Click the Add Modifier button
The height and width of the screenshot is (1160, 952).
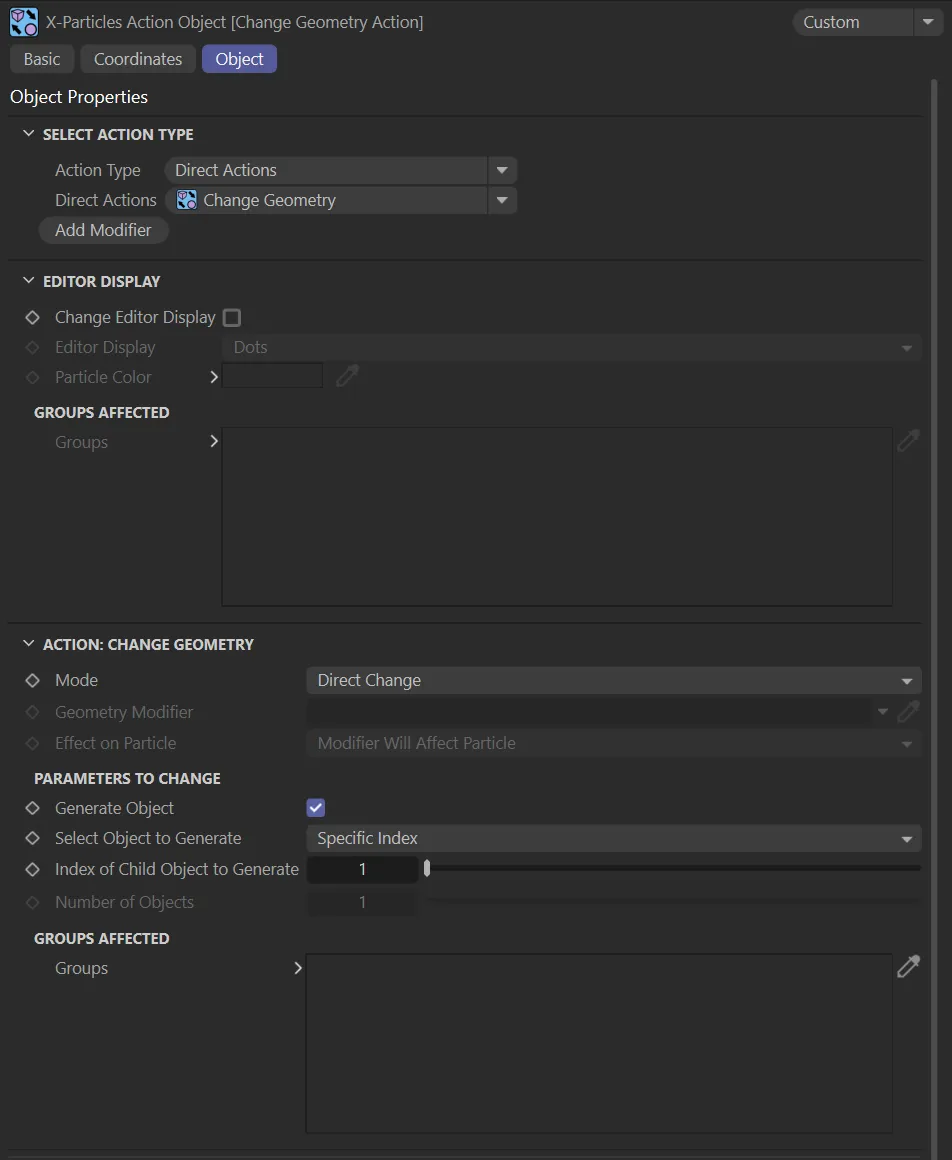tap(103, 230)
